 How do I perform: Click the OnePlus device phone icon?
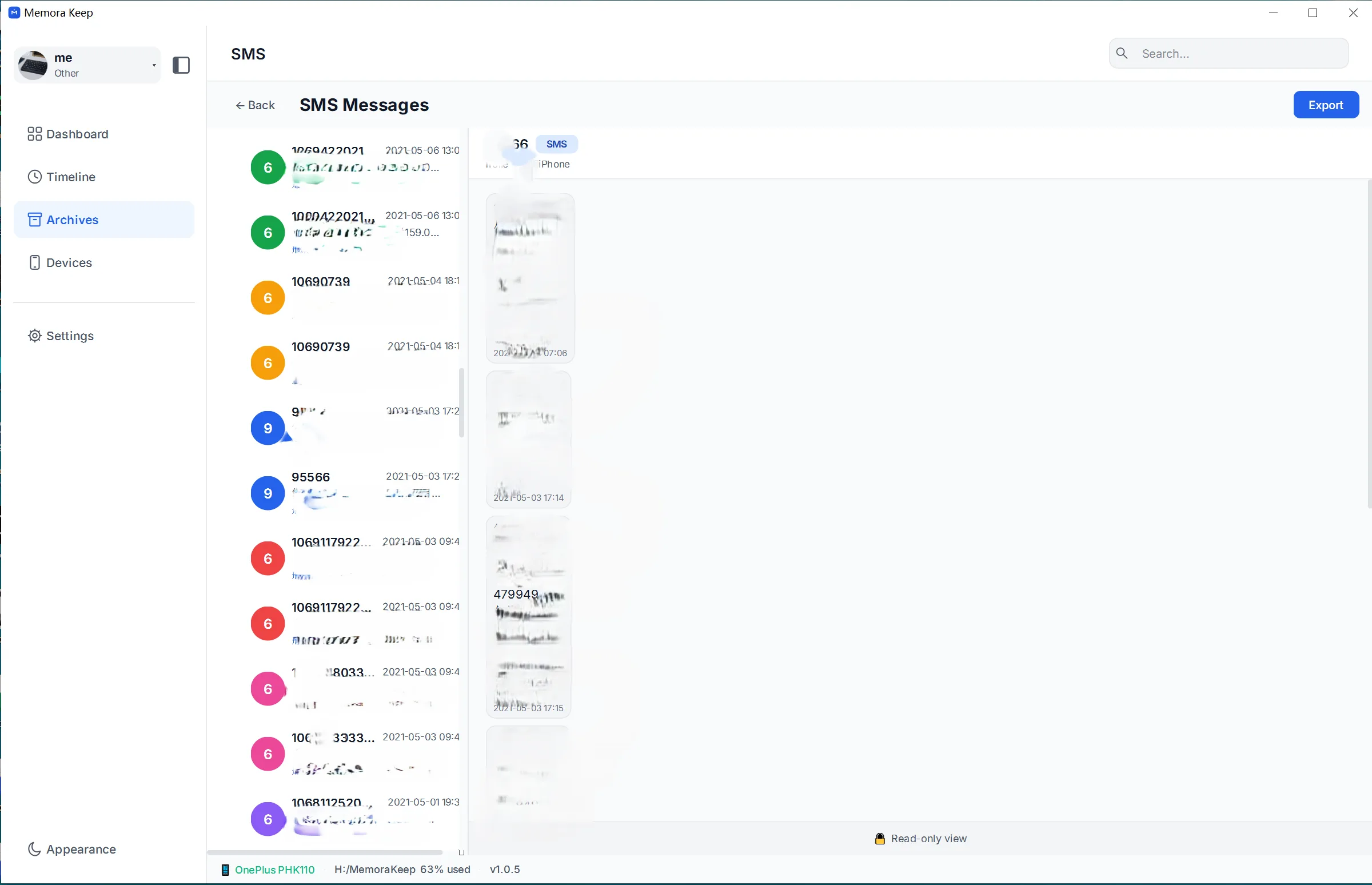click(x=225, y=870)
